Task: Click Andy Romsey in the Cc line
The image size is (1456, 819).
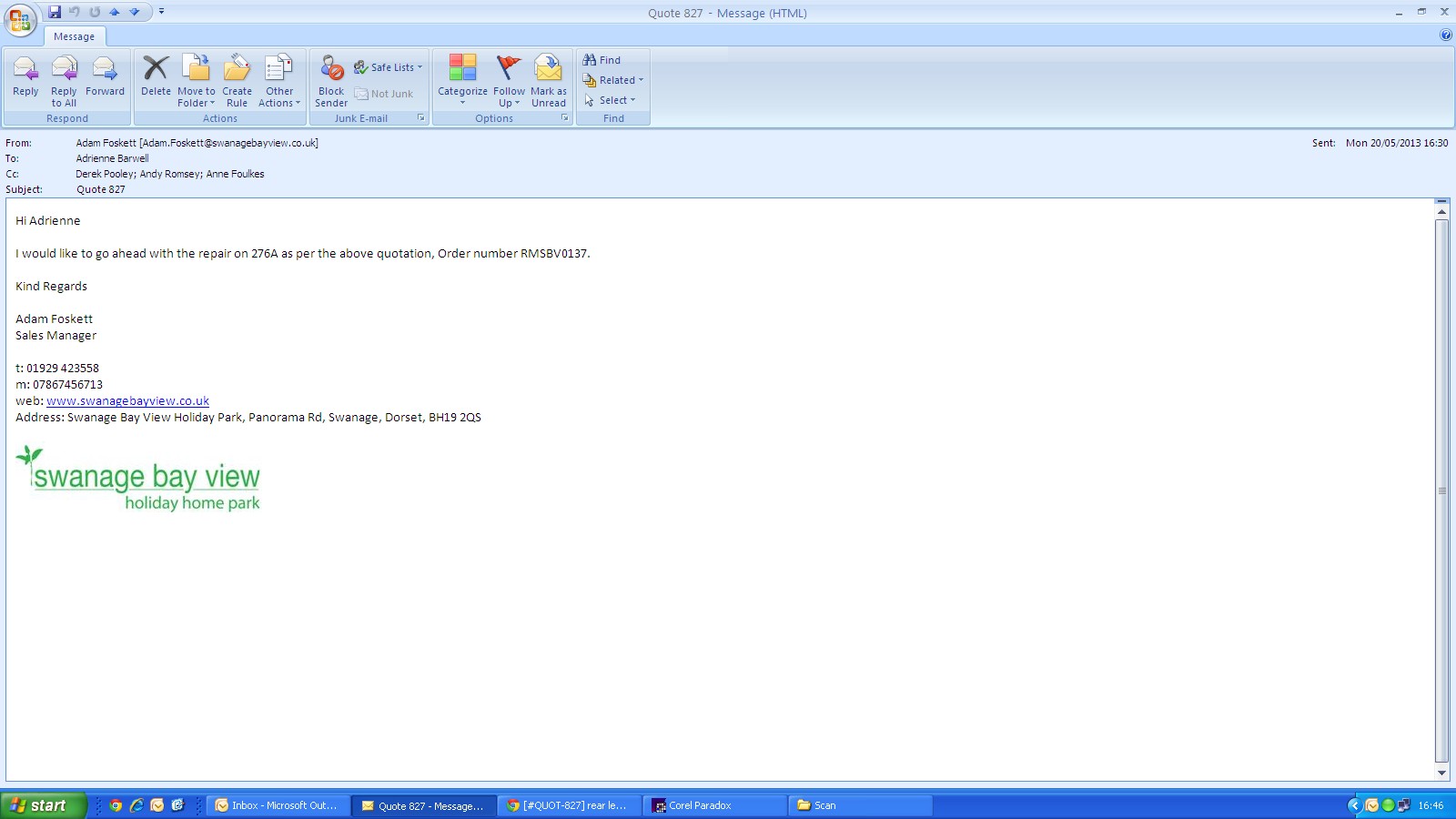Action: pos(170,174)
